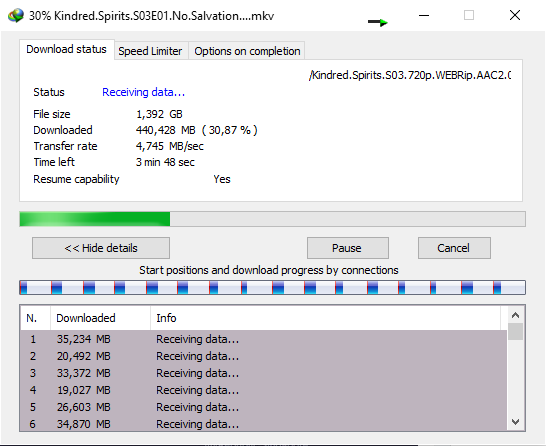
Task: Click the connections list scrollbar thumb
Action: [x=515, y=331]
